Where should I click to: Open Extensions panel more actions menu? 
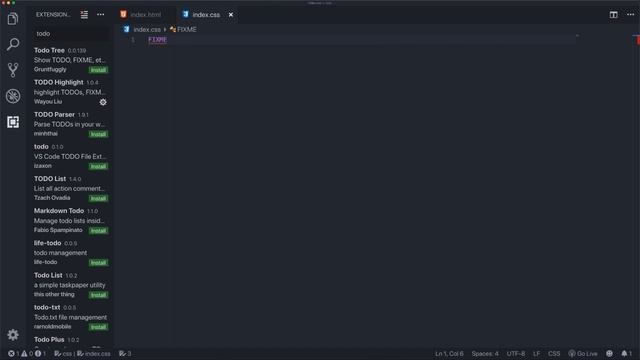pos(100,15)
